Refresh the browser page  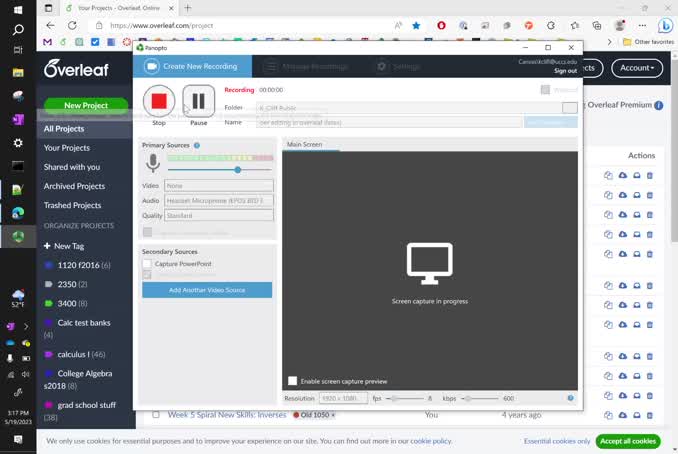(x=71, y=25)
